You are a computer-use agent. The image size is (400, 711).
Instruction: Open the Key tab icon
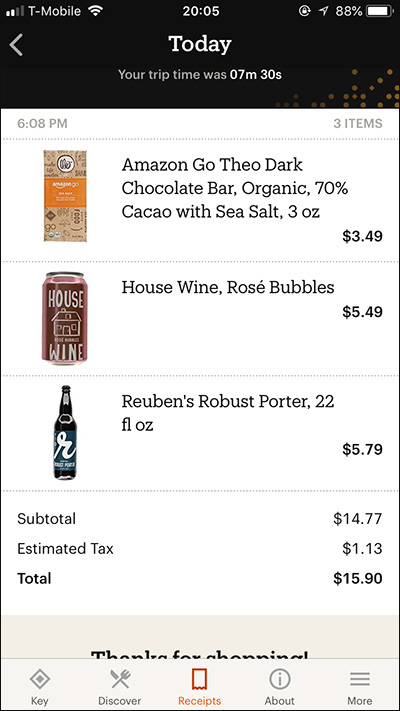pyautogui.click(x=39, y=679)
